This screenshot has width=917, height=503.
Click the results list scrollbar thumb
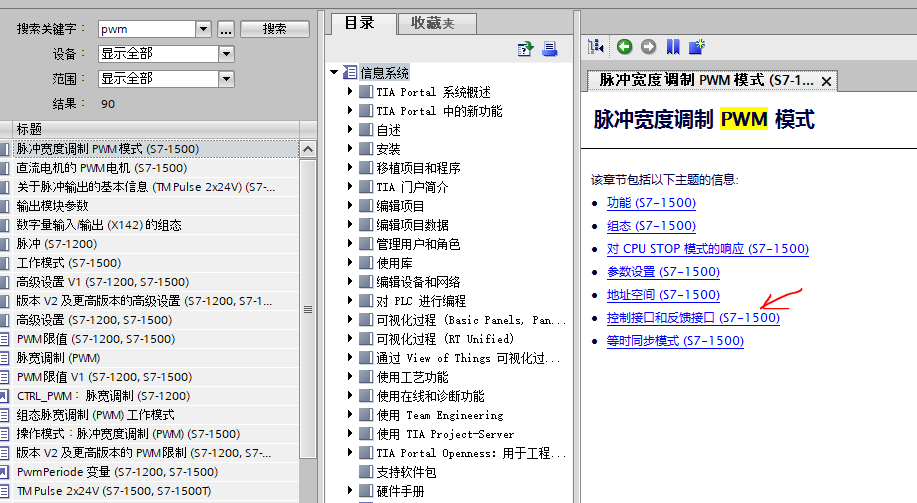(308, 309)
